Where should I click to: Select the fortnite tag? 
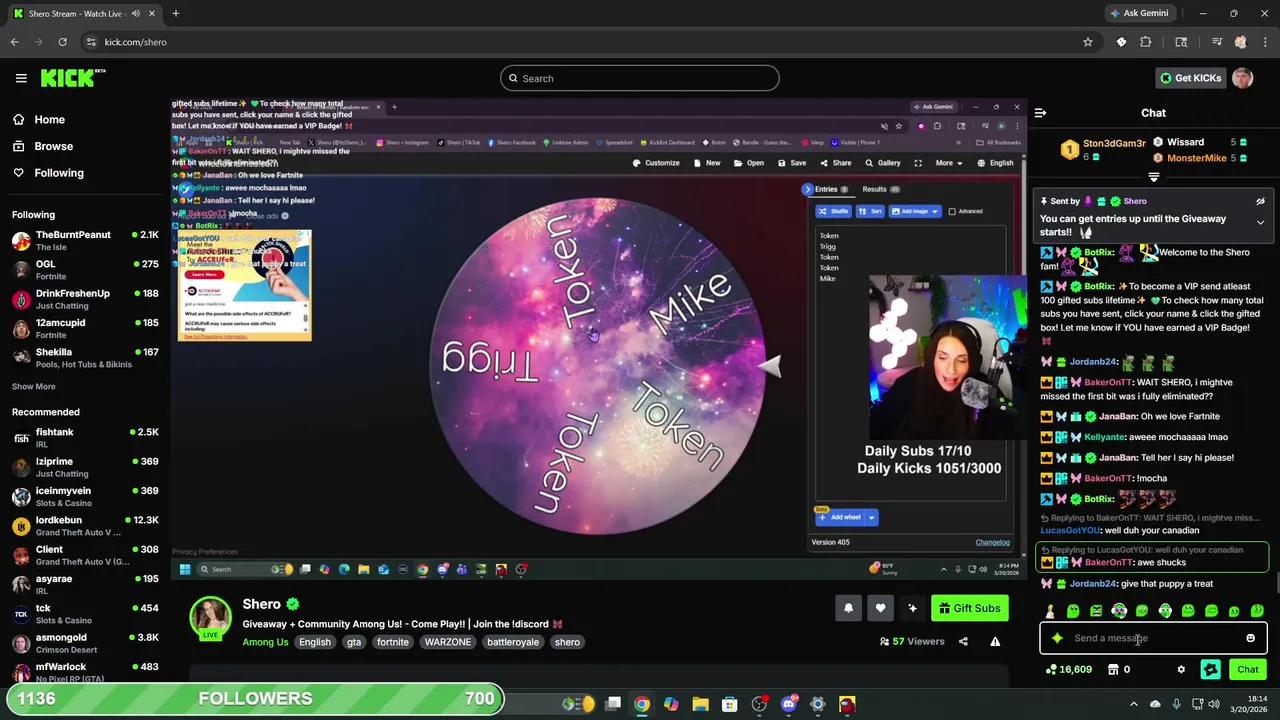392,642
